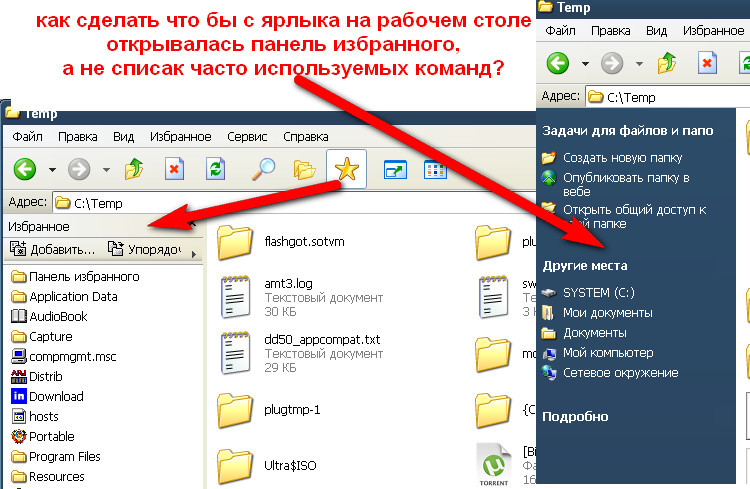Open Application Data favorite
750x489 pixels.
click(64, 297)
